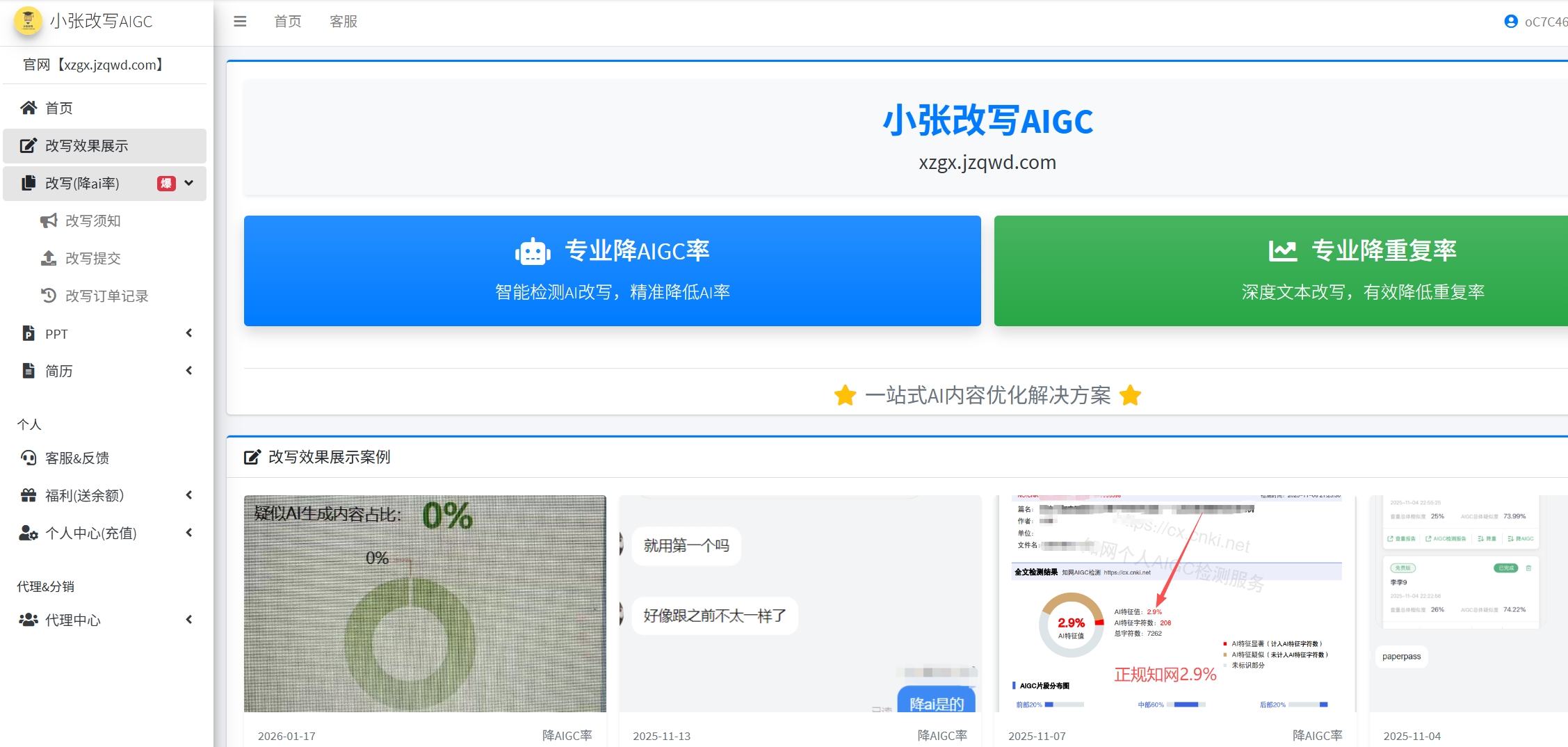Click the pencil icon for 改写效果展示

tap(28, 145)
